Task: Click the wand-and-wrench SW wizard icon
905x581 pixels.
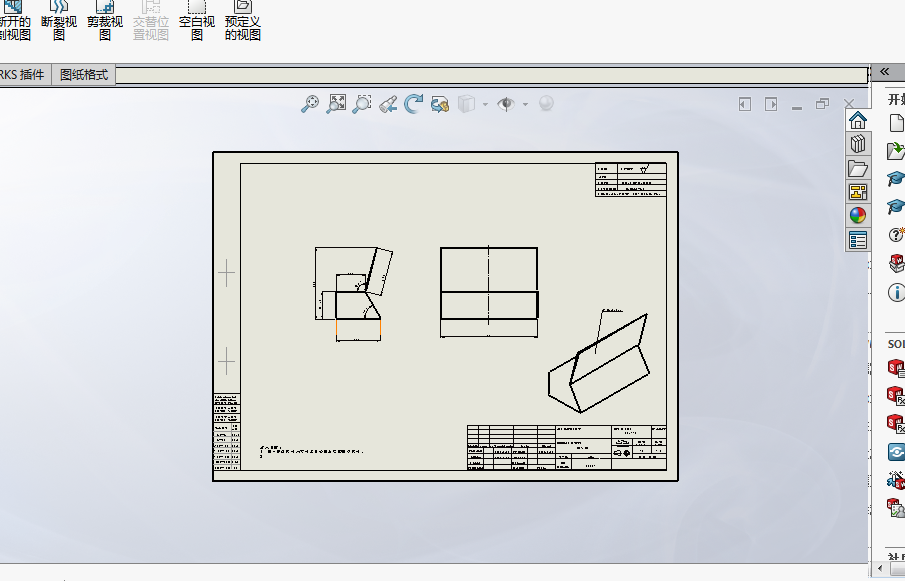Action: point(896,479)
